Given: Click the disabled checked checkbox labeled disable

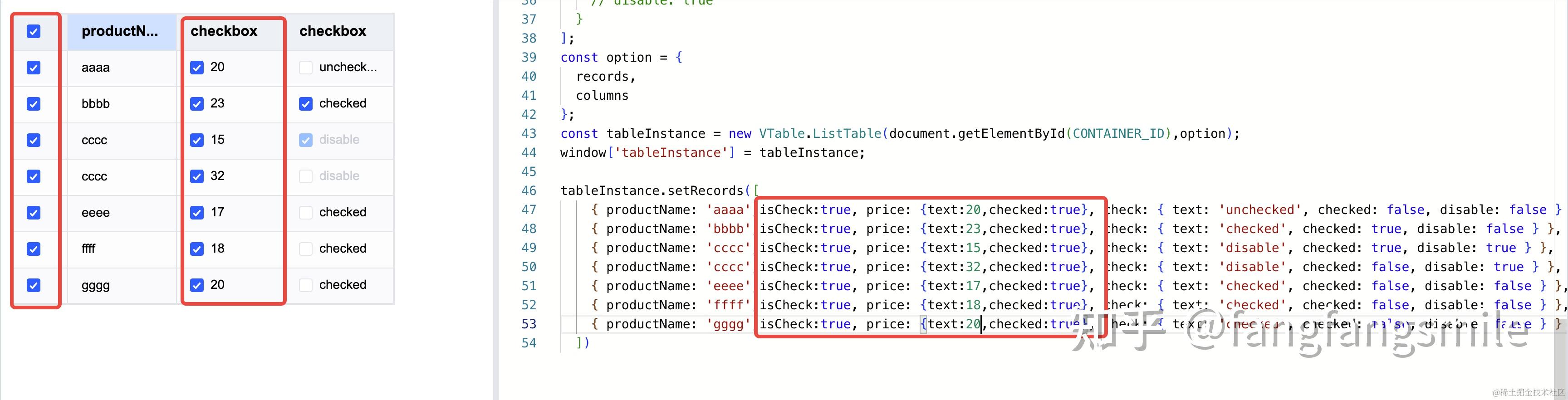Looking at the screenshot, I should point(305,139).
